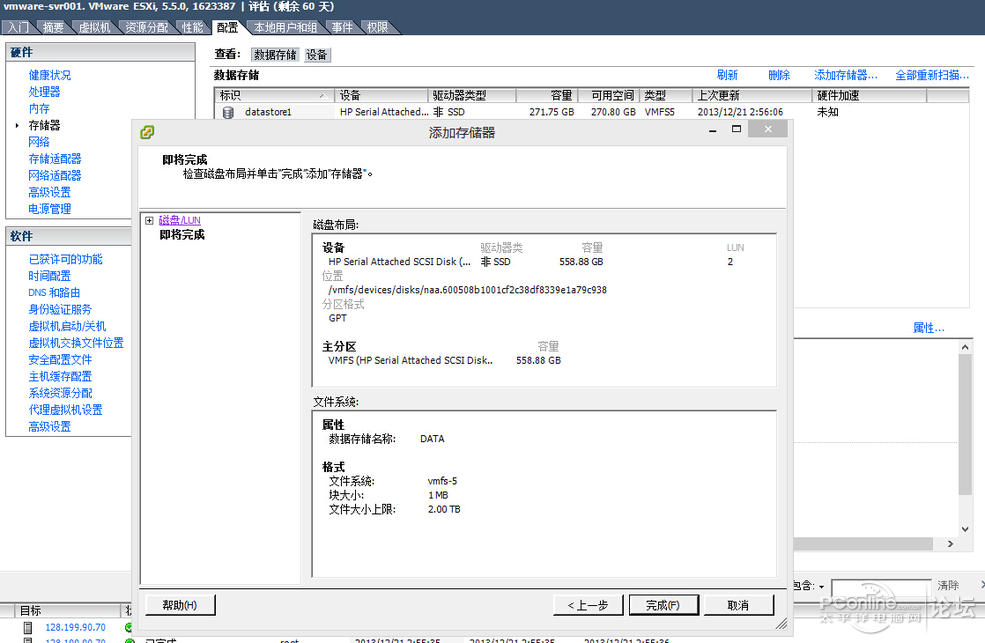This screenshot has width=985, height=643.
Task: Open datastore 属性... link
Action: click(928, 328)
